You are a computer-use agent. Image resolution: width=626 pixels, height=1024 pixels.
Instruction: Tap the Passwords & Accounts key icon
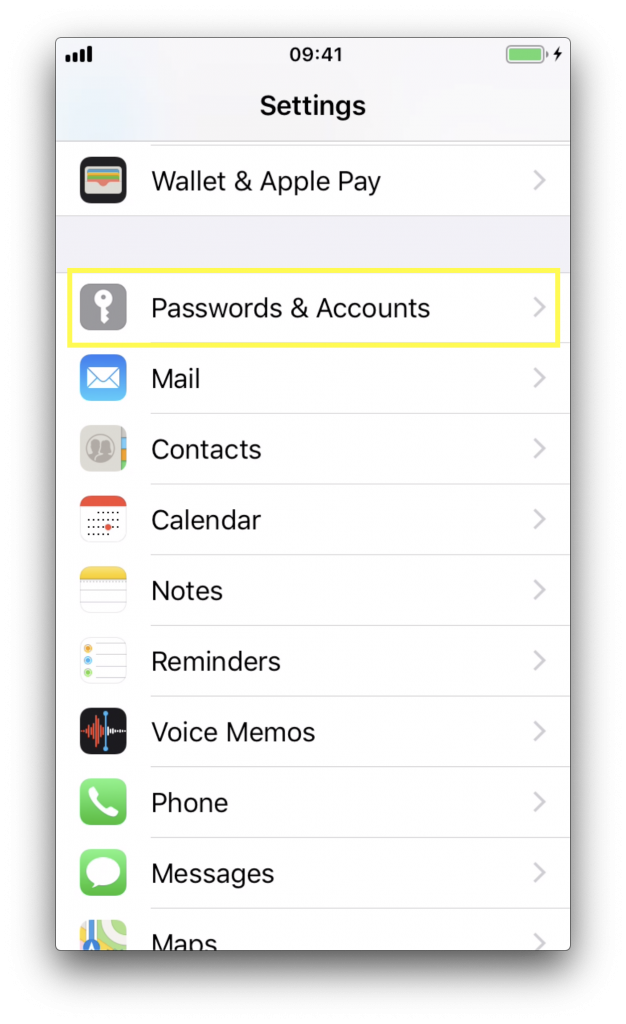point(103,307)
